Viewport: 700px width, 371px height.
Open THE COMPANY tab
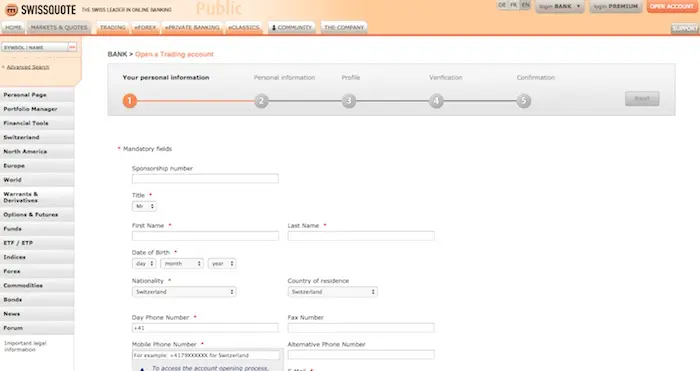pyautogui.click(x=344, y=27)
